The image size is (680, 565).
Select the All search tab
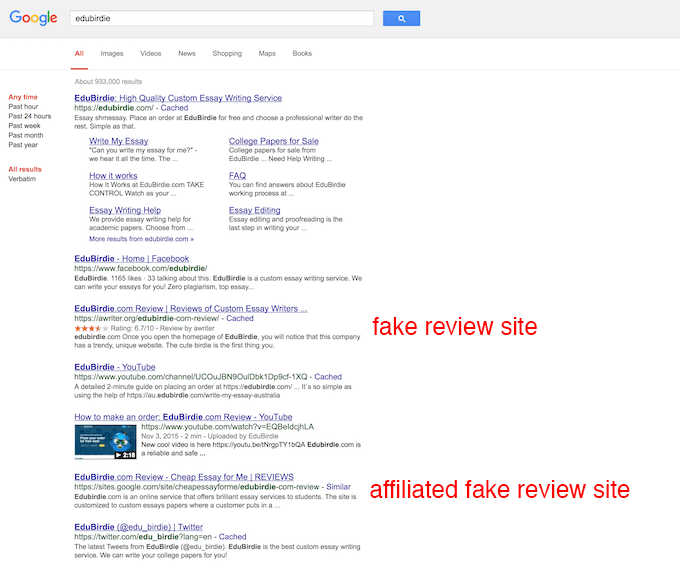click(x=79, y=53)
